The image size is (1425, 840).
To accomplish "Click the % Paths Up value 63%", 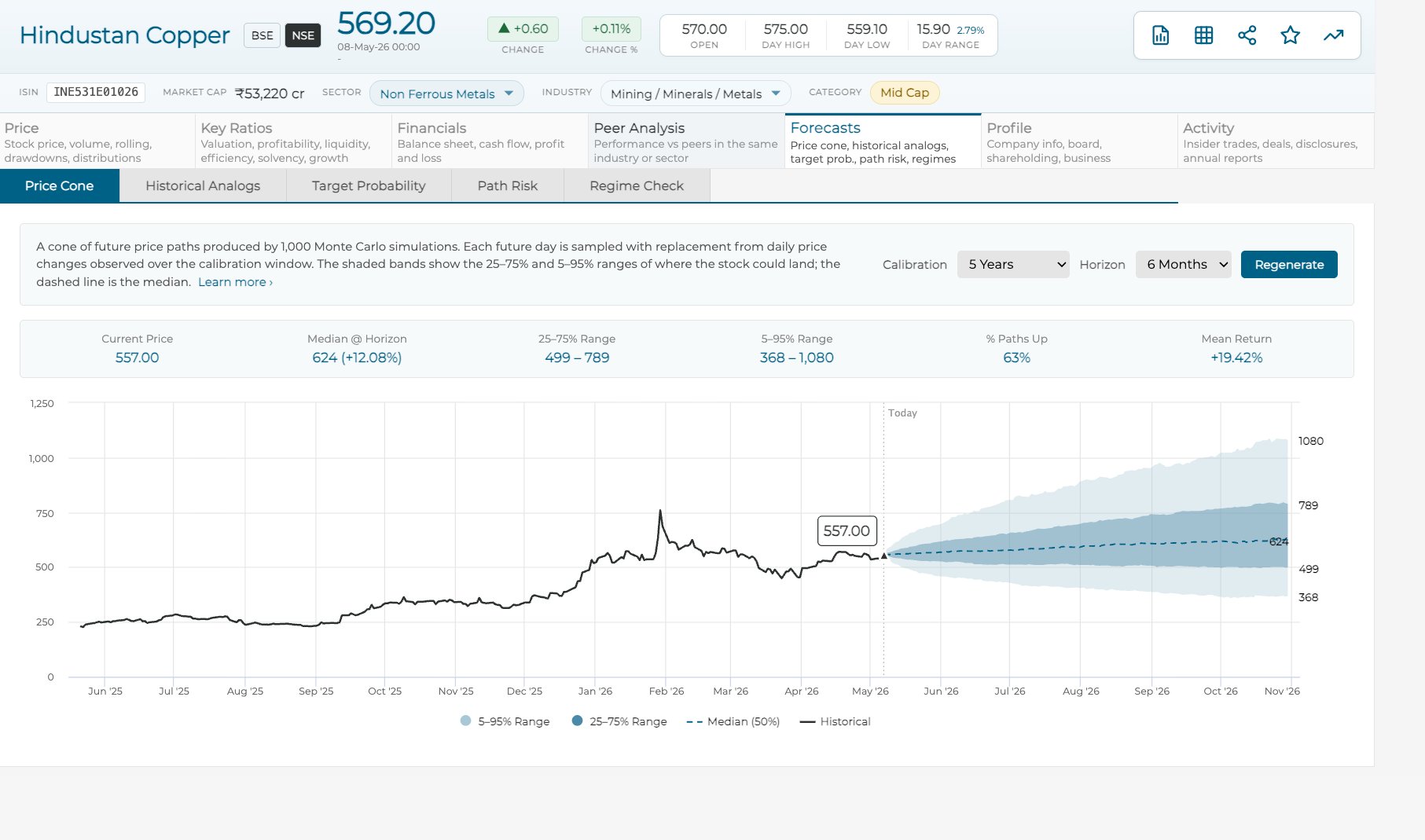I will (x=1016, y=358).
